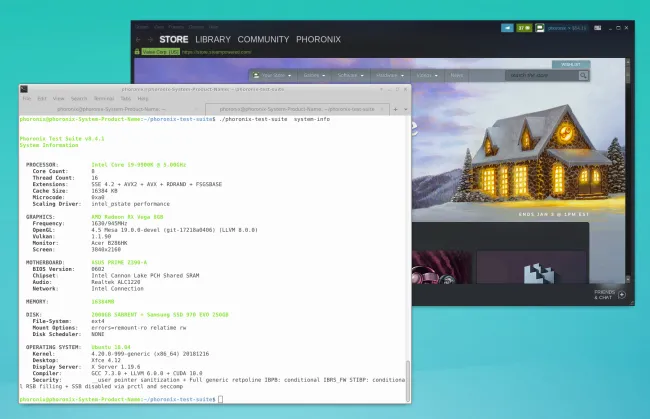Click the terminal vertical scrollbar
Screen dimensions: 650x419
(408, 380)
